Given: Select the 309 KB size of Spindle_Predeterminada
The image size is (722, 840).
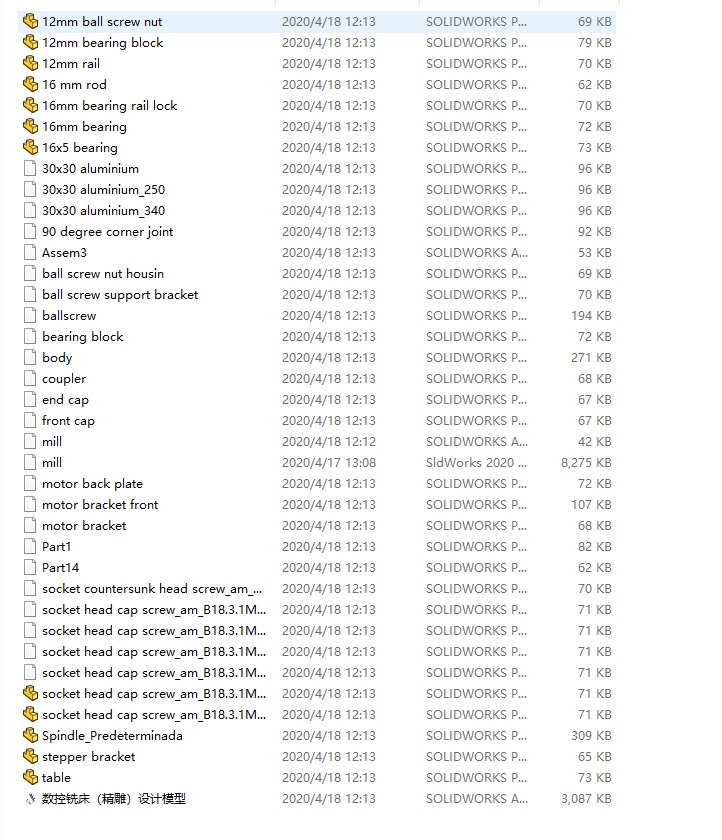Looking at the screenshot, I should pyautogui.click(x=591, y=736).
